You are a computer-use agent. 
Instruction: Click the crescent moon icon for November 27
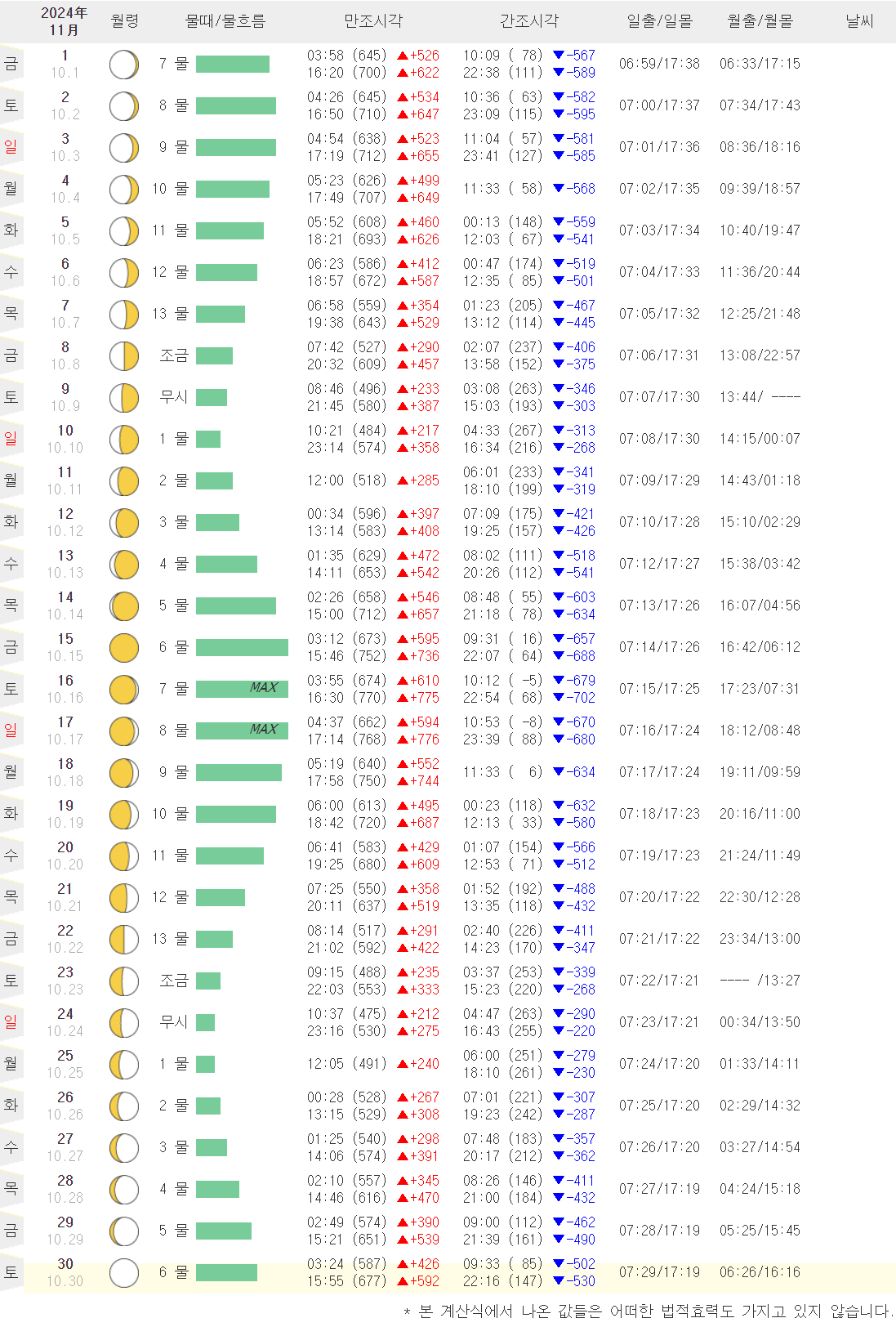(x=124, y=1147)
